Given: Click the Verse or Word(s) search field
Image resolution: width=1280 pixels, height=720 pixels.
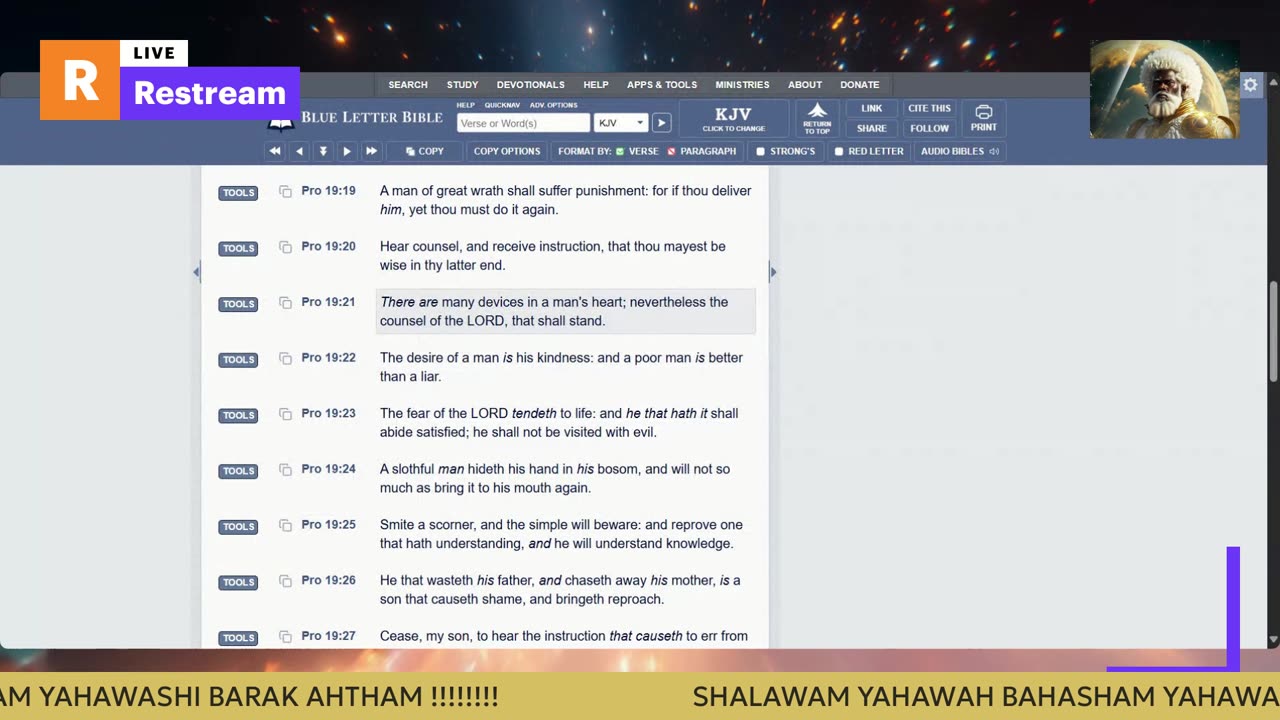Looking at the screenshot, I should click(524, 123).
